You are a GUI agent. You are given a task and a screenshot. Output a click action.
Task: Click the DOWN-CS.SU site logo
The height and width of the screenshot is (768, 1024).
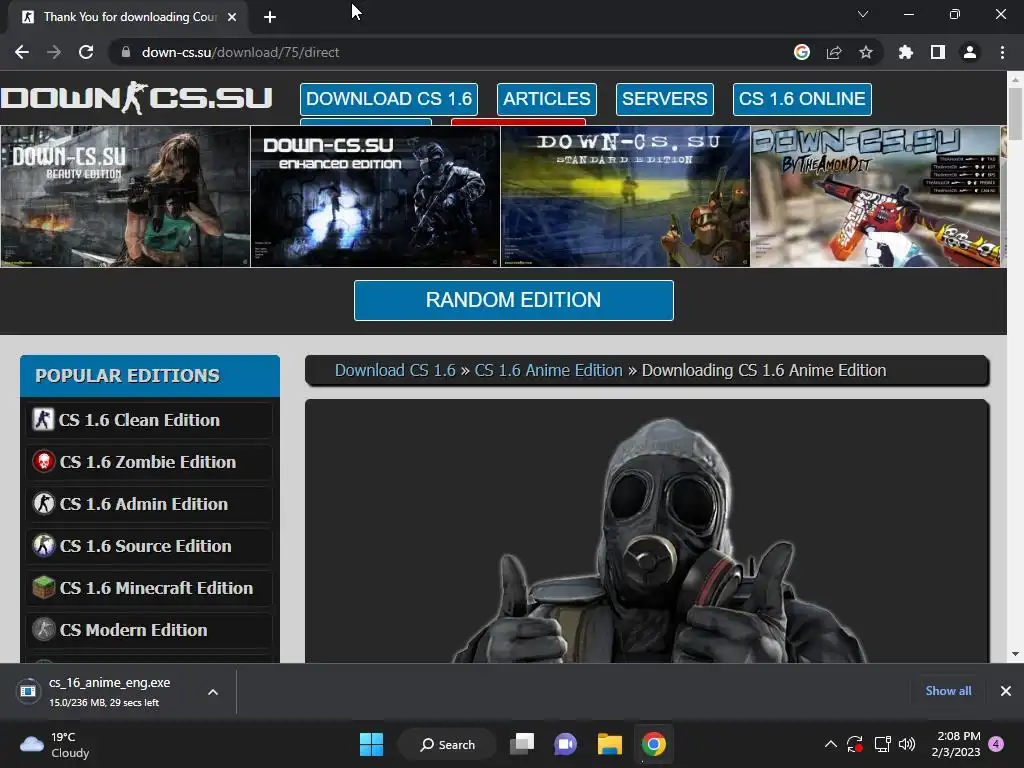[136, 98]
